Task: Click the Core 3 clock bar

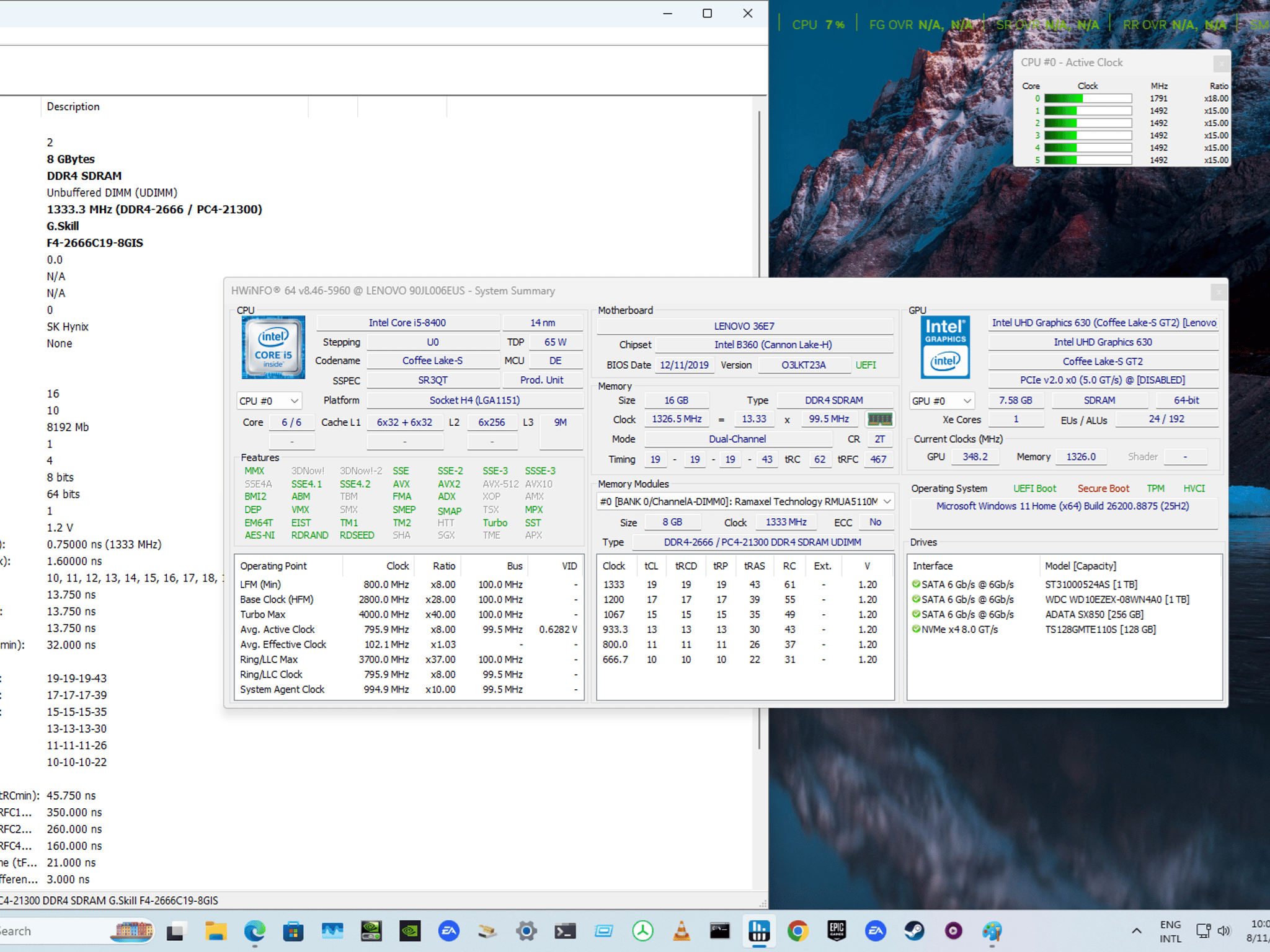Action: 1088,135
